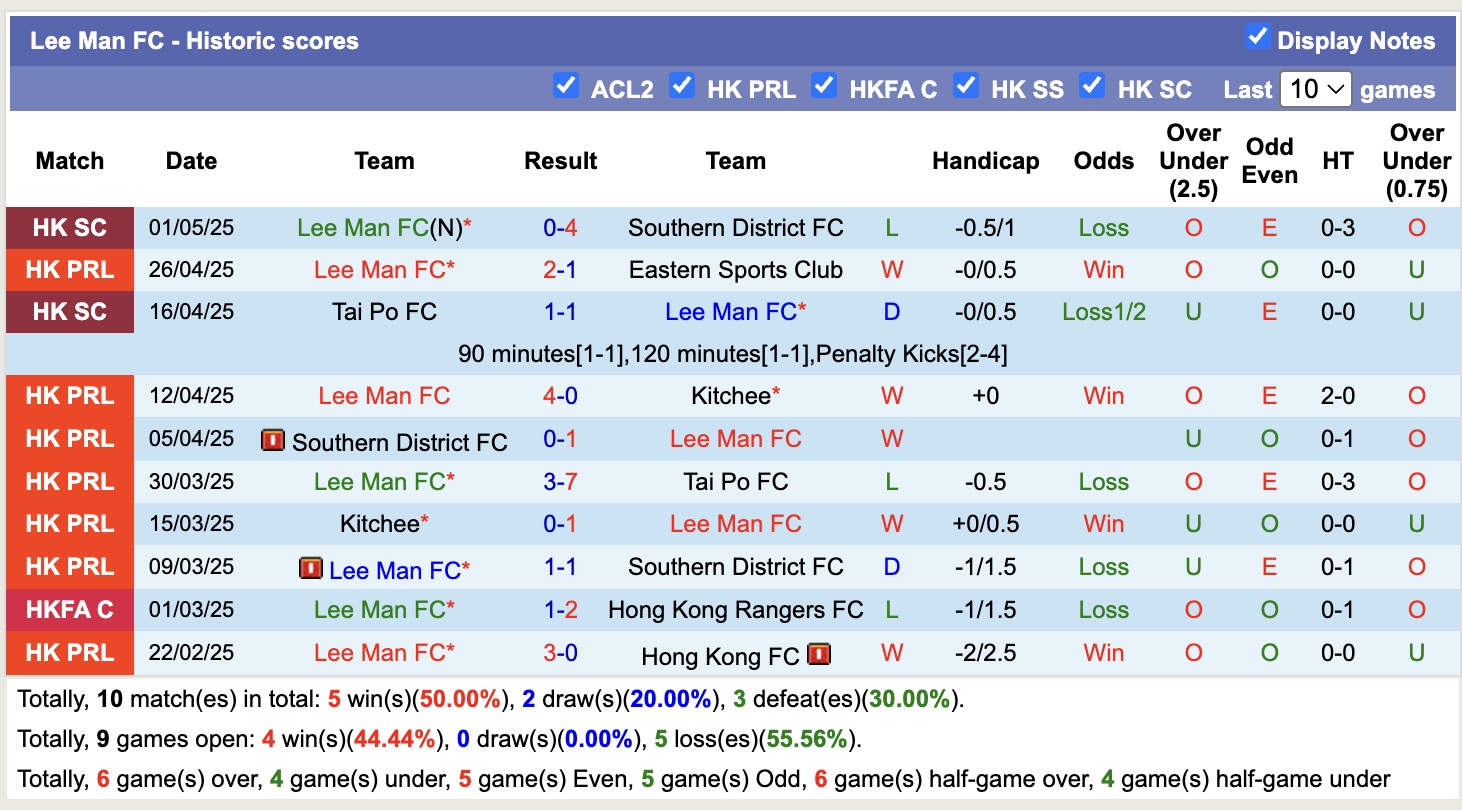Select the HK SC competition badge on the top row
The height and width of the screenshot is (810, 1462).
coord(69,227)
